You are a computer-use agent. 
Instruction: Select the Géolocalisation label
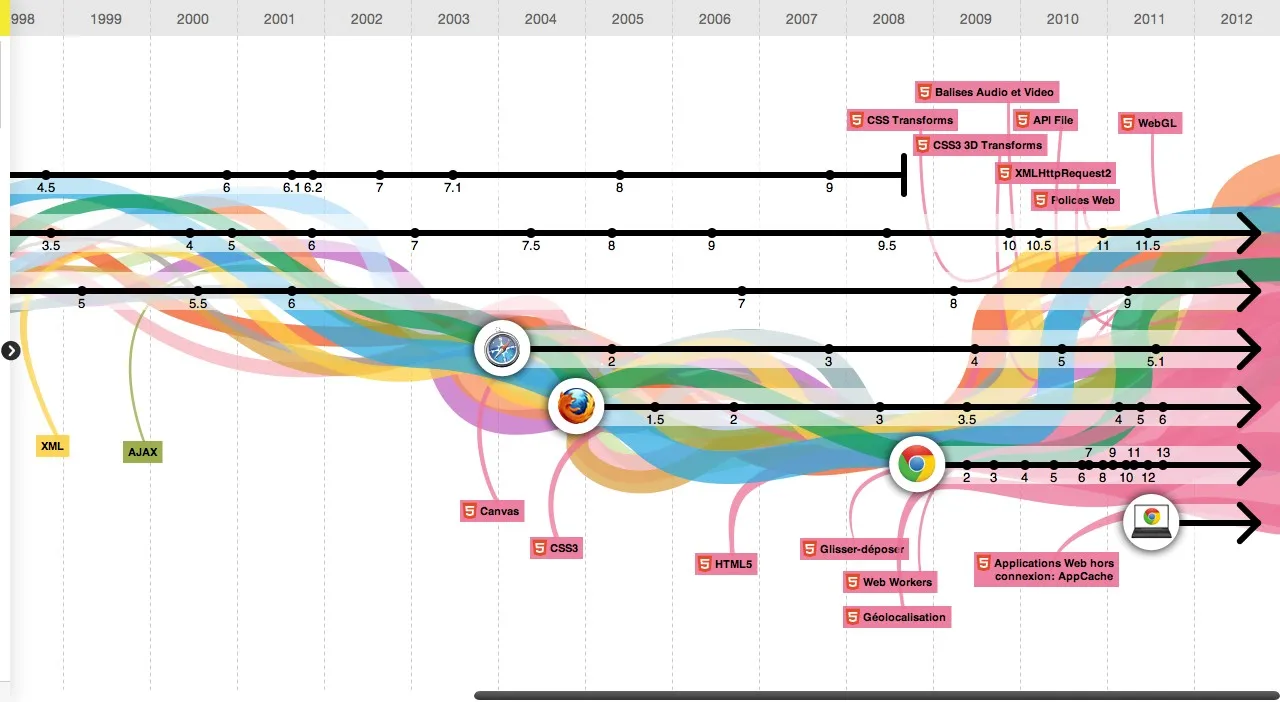(897, 617)
